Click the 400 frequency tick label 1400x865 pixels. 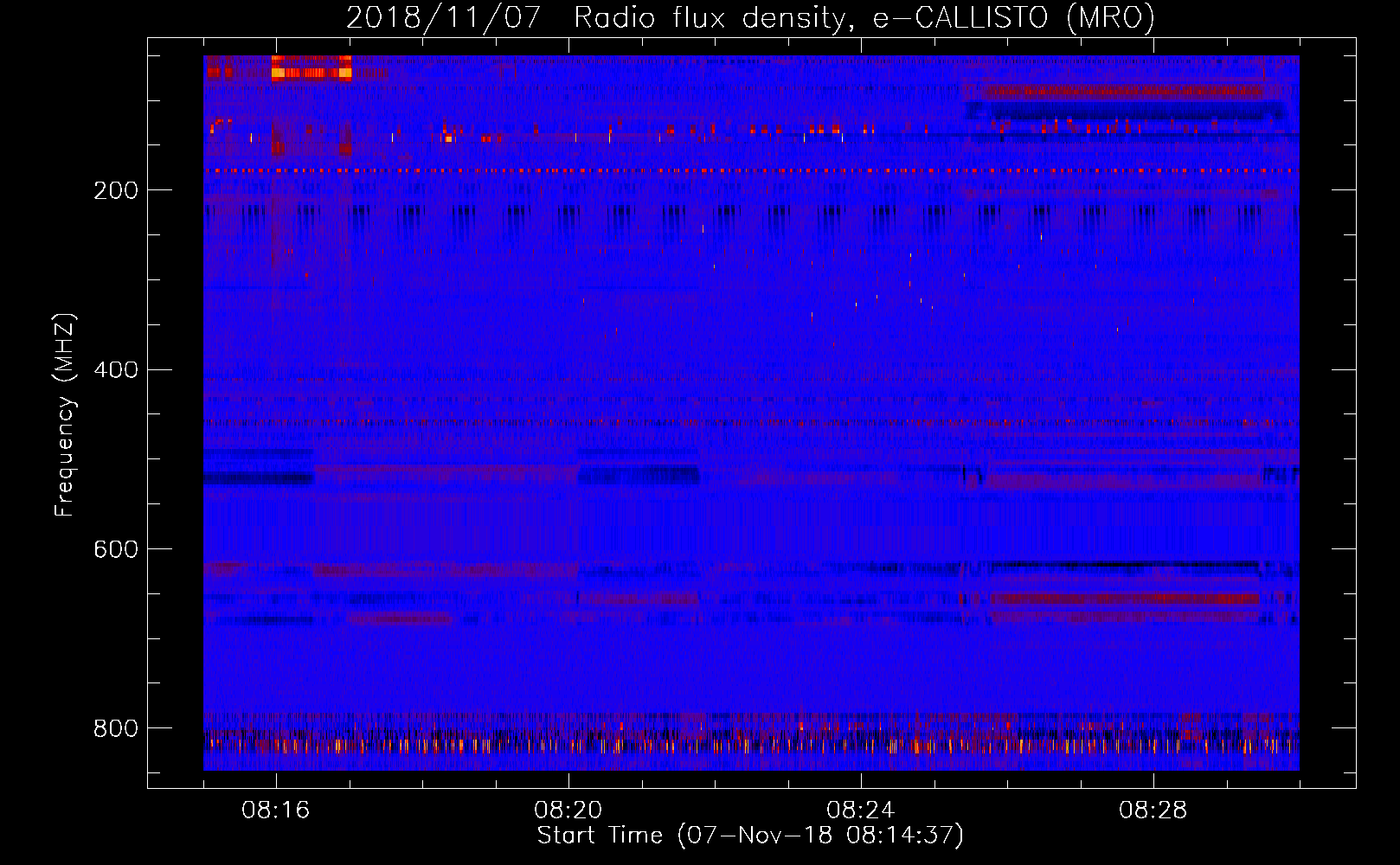[116, 370]
